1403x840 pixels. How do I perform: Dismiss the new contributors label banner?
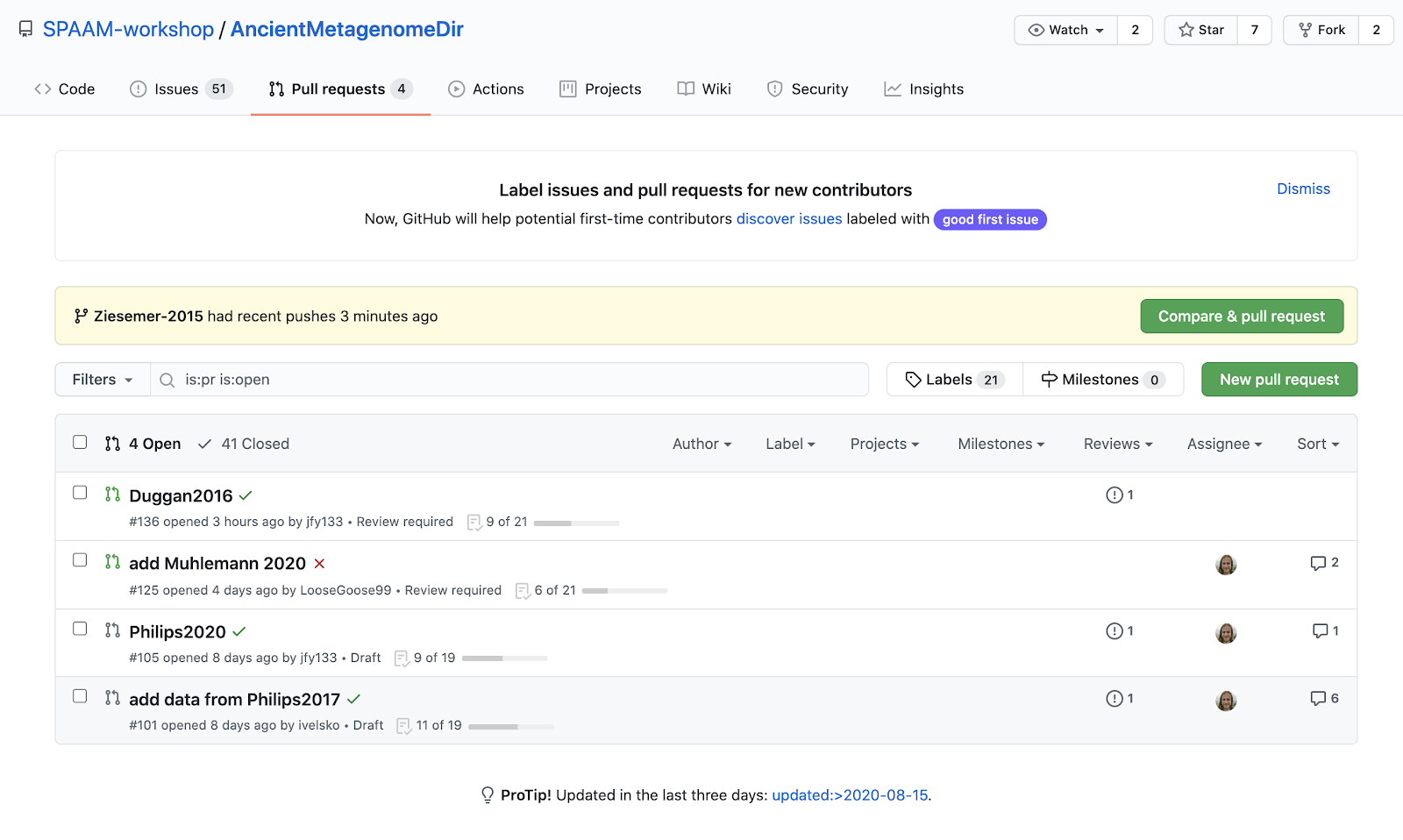click(x=1303, y=189)
